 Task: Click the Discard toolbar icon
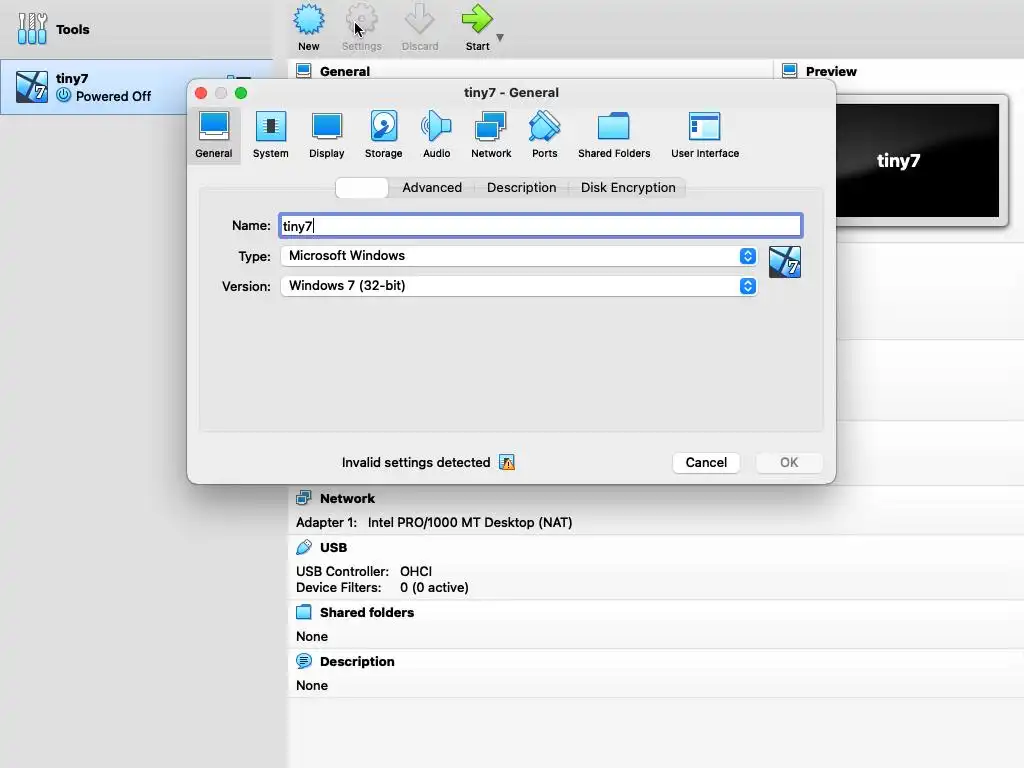[x=419, y=20]
